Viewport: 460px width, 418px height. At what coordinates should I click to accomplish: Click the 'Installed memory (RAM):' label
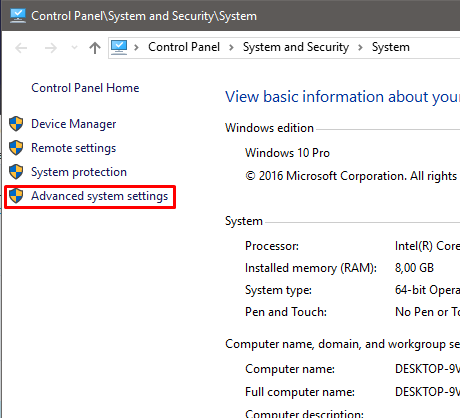(x=311, y=268)
